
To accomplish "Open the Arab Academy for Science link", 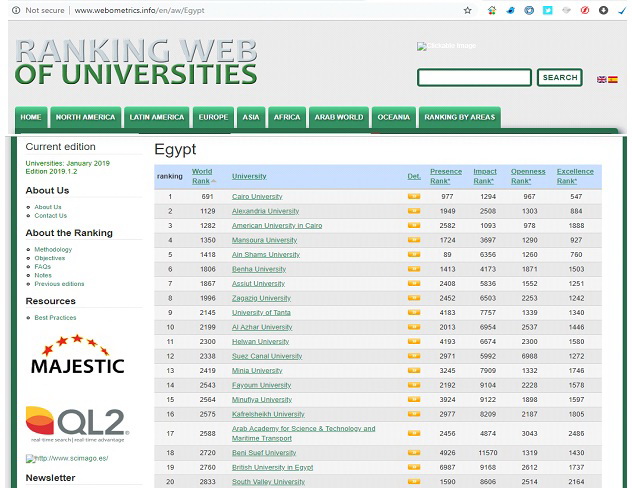I will pos(304,434).
